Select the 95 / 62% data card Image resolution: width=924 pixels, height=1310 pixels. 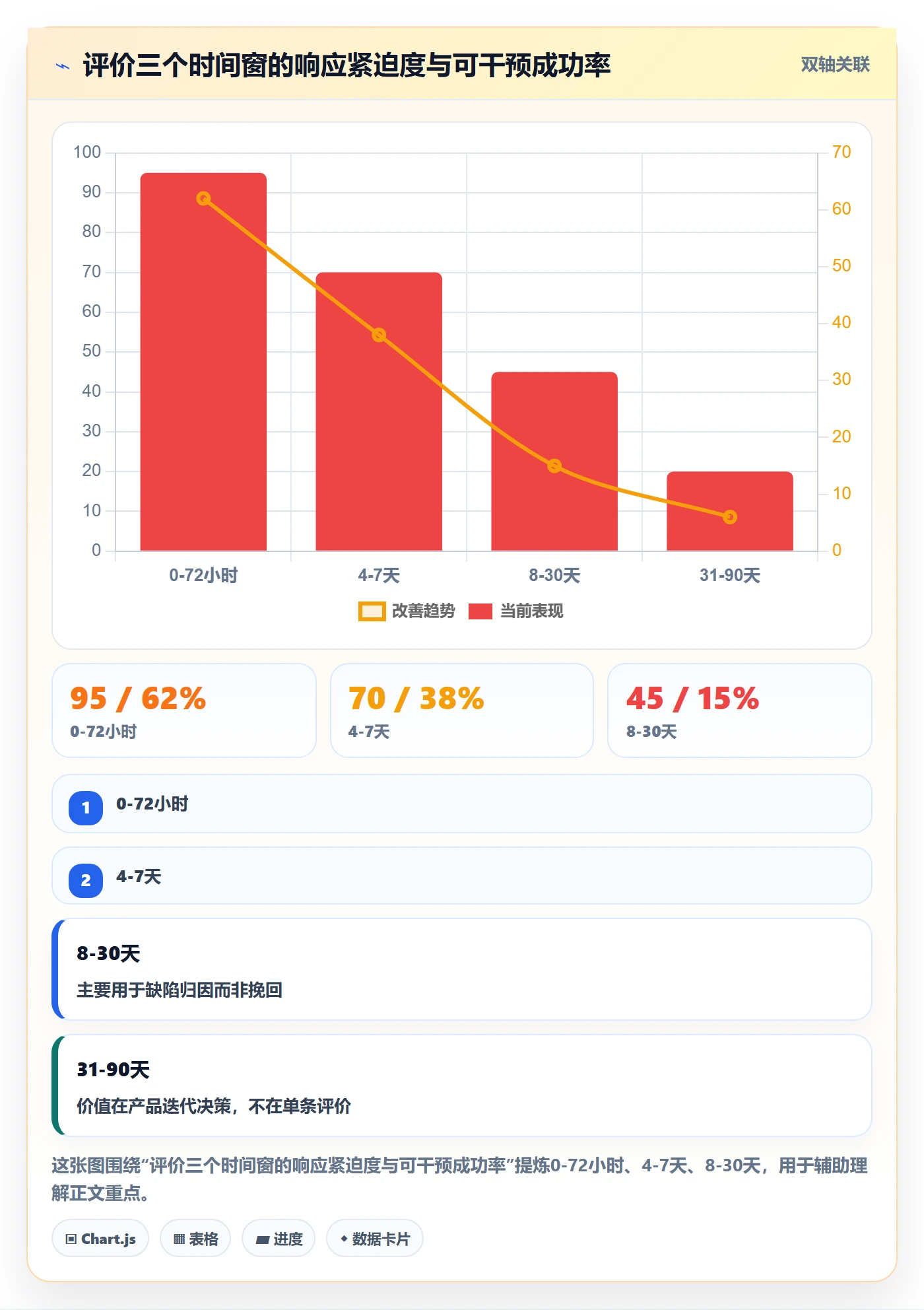pyautogui.click(x=184, y=710)
